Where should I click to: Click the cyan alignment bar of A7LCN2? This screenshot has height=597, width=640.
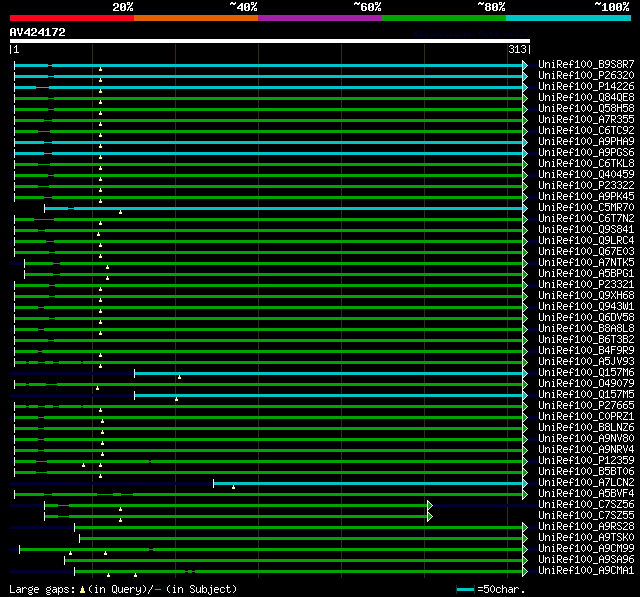[368, 484]
